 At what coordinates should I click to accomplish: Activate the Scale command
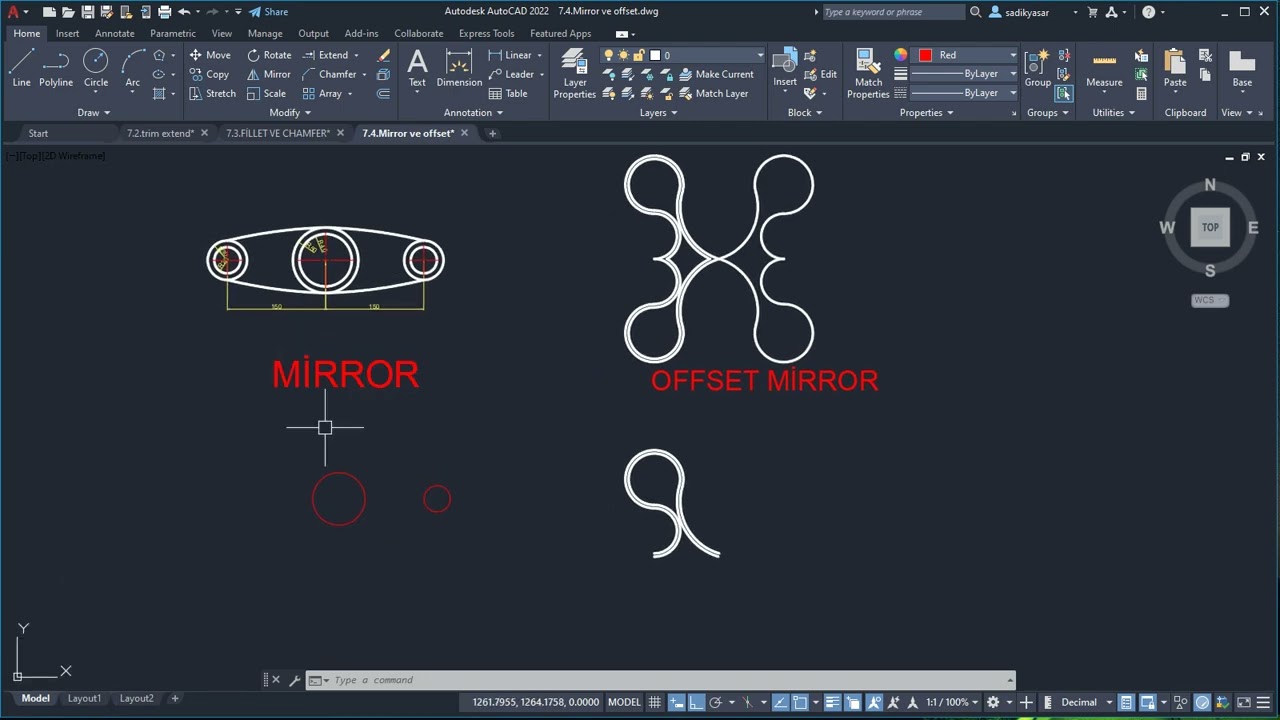(266, 93)
